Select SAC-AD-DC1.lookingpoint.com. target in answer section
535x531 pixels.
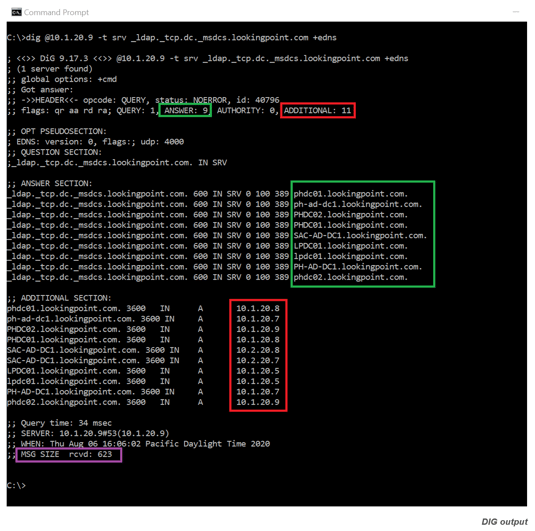(x=360, y=235)
